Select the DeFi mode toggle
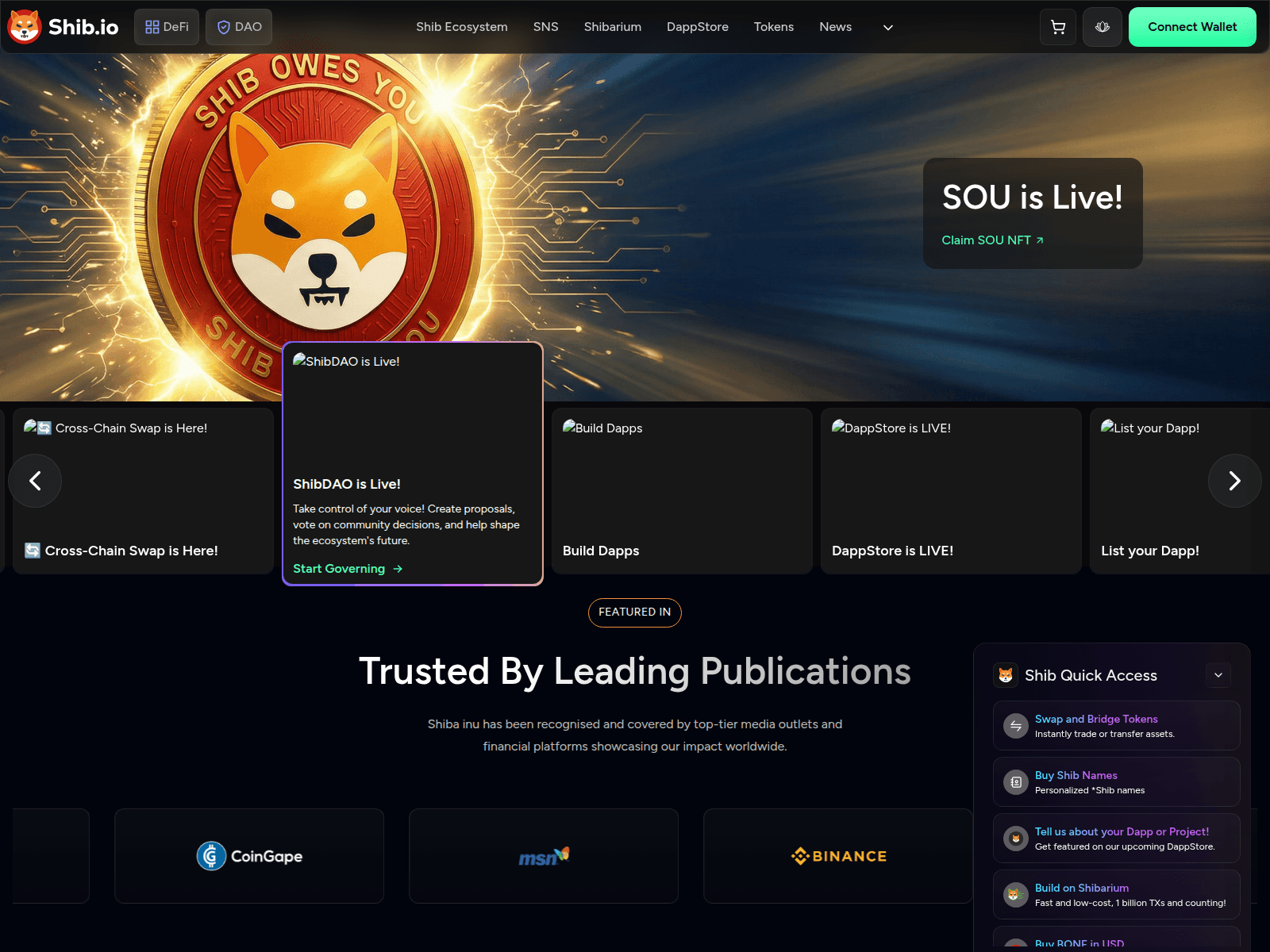The width and height of the screenshot is (1270, 952). (166, 26)
